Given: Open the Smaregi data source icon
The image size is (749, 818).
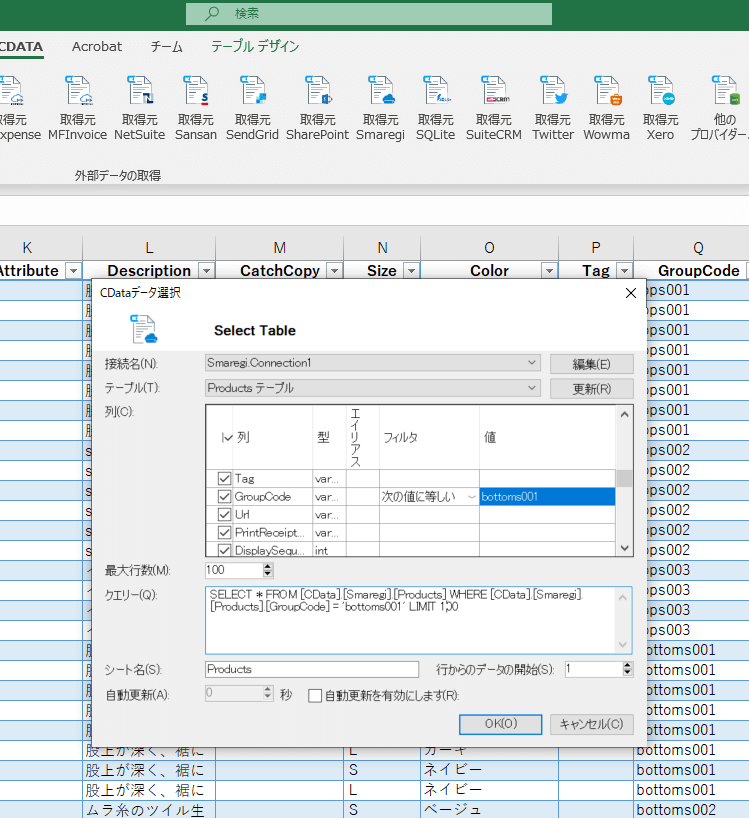Looking at the screenshot, I should (380, 93).
